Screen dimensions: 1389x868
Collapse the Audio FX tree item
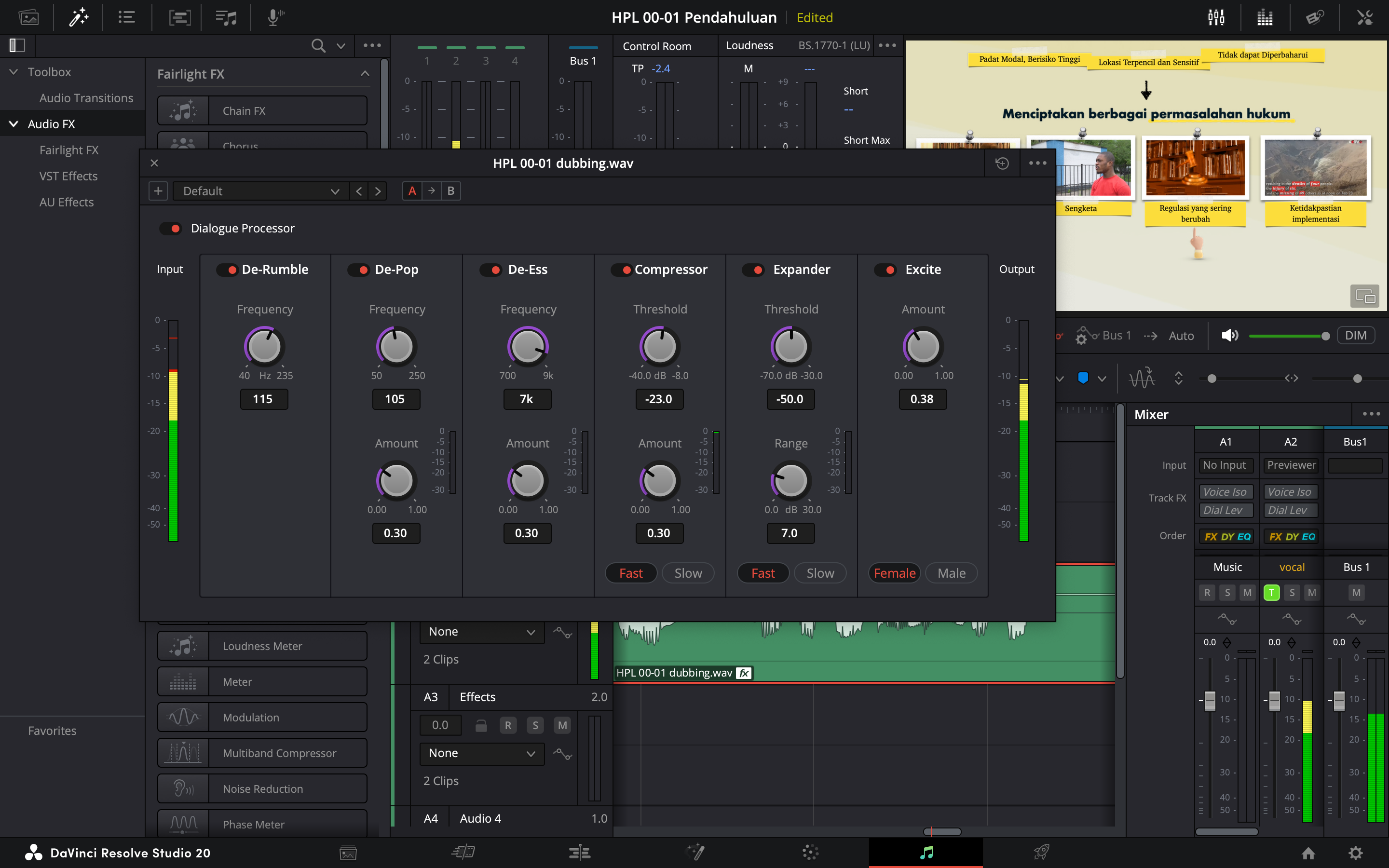coord(14,124)
